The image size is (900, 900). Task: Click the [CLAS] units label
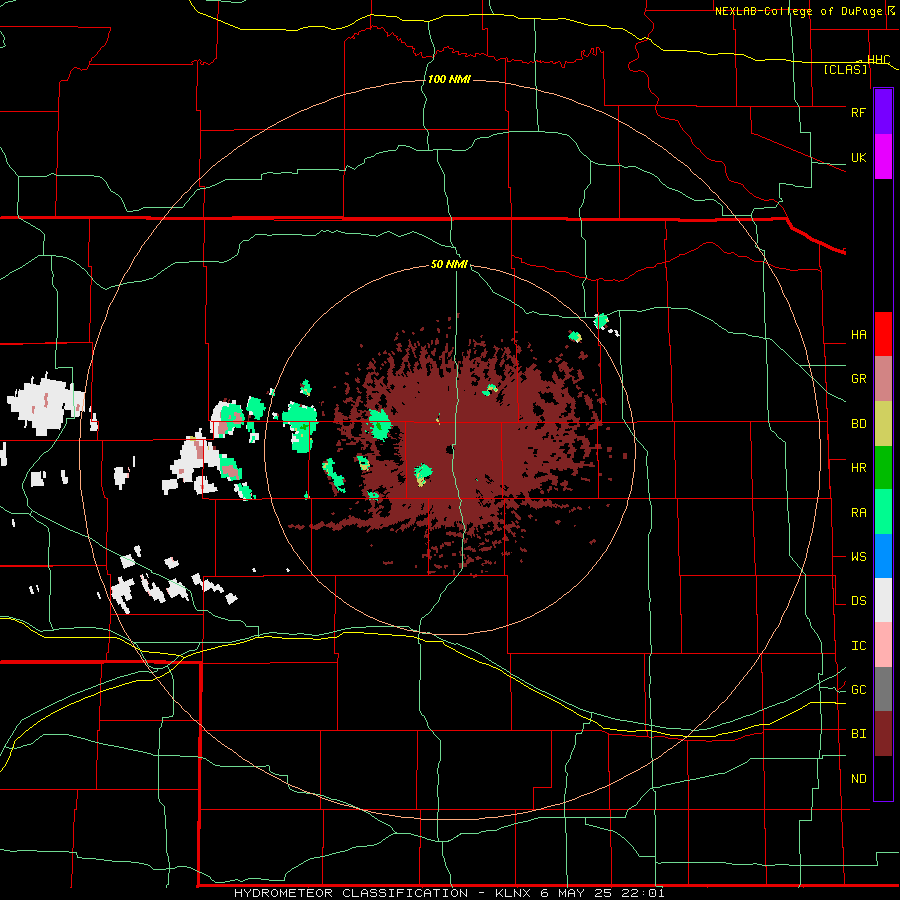pos(845,69)
